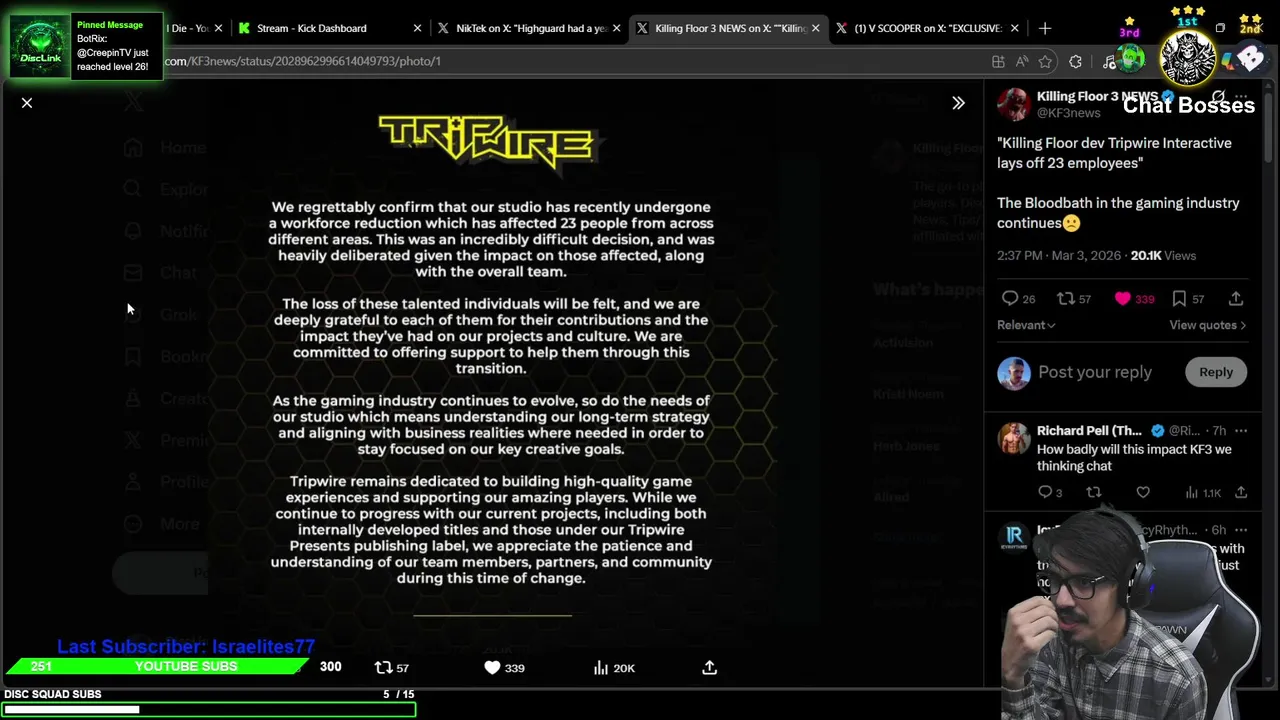Click the grey Reply button
Image resolution: width=1280 pixels, height=720 pixels.
tap(1215, 372)
